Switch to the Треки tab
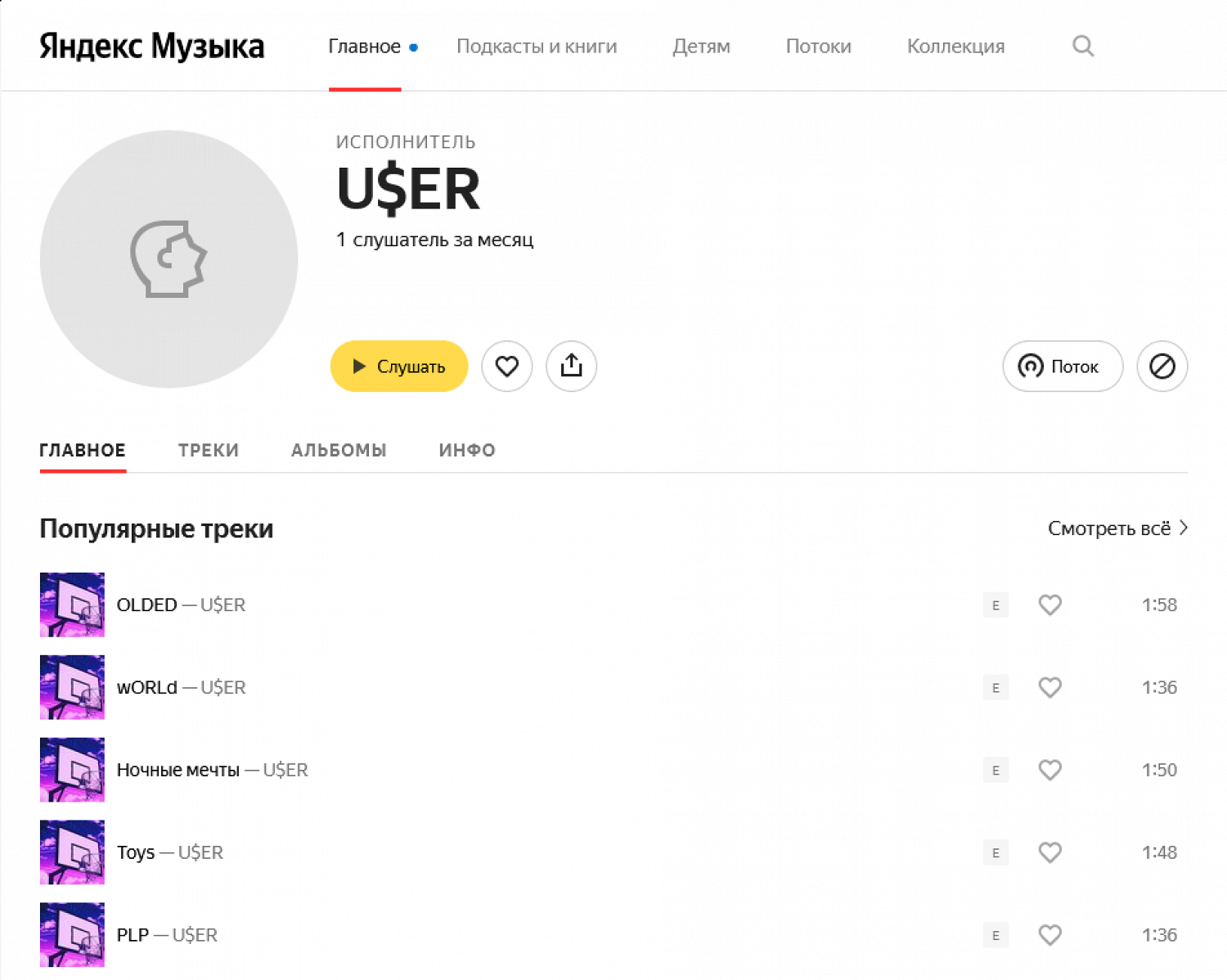The height and width of the screenshot is (980, 1227). tap(209, 450)
